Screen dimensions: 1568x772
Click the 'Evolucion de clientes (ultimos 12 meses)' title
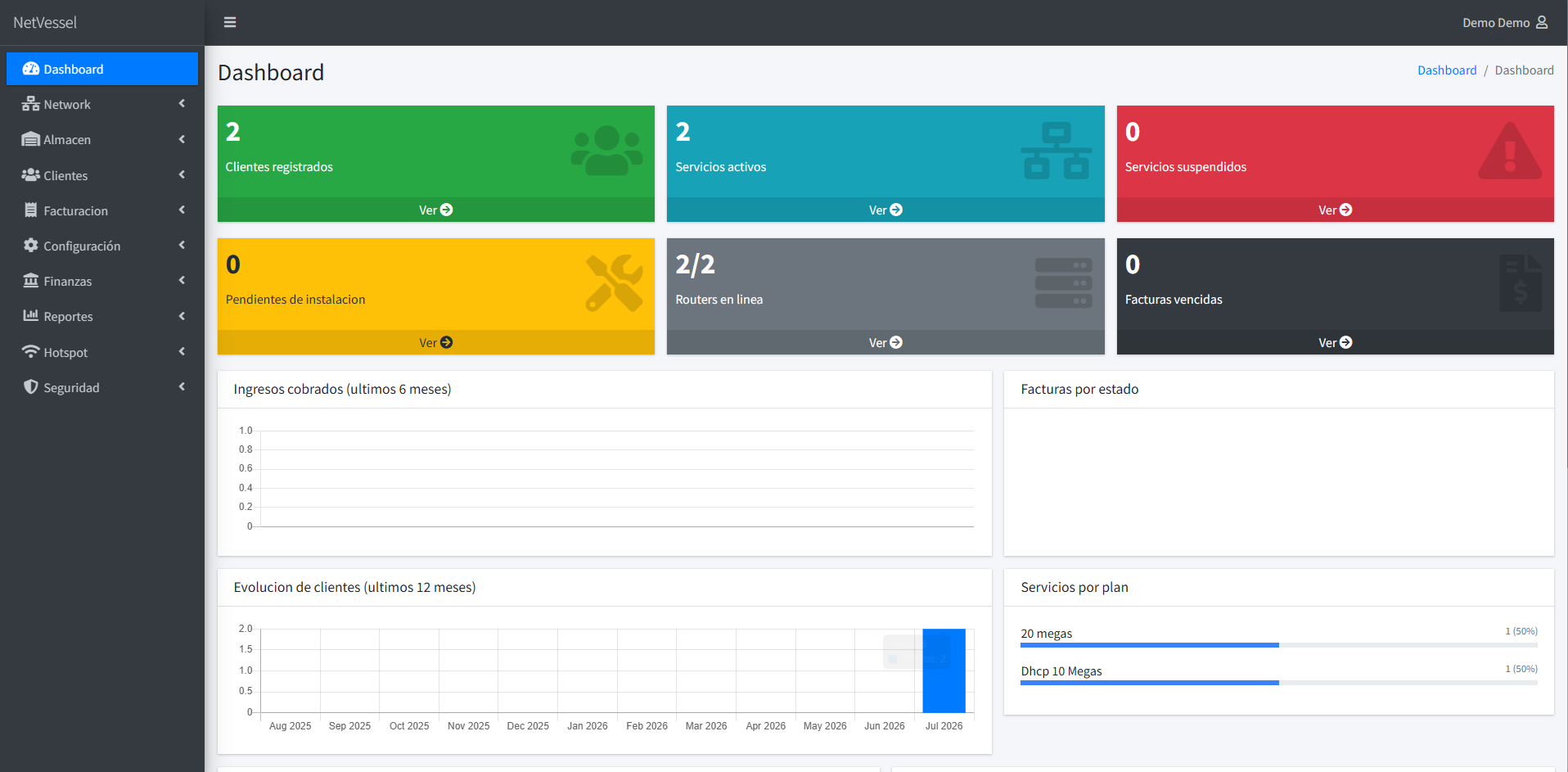coord(354,587)
